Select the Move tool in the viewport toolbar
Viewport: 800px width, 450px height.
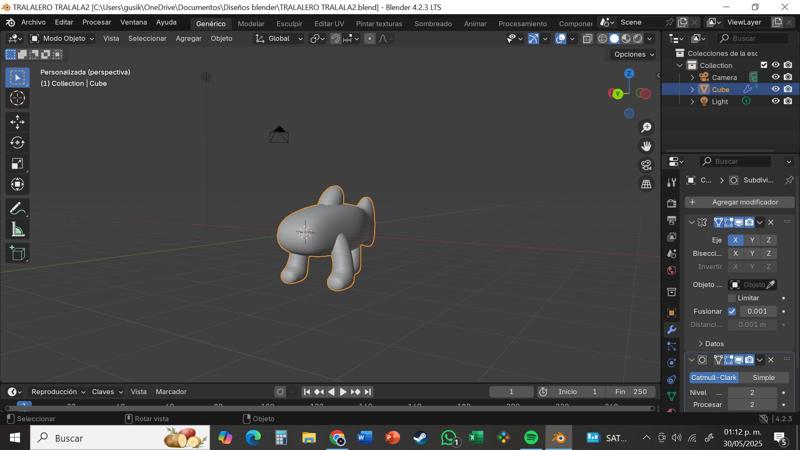coord(17,122)
